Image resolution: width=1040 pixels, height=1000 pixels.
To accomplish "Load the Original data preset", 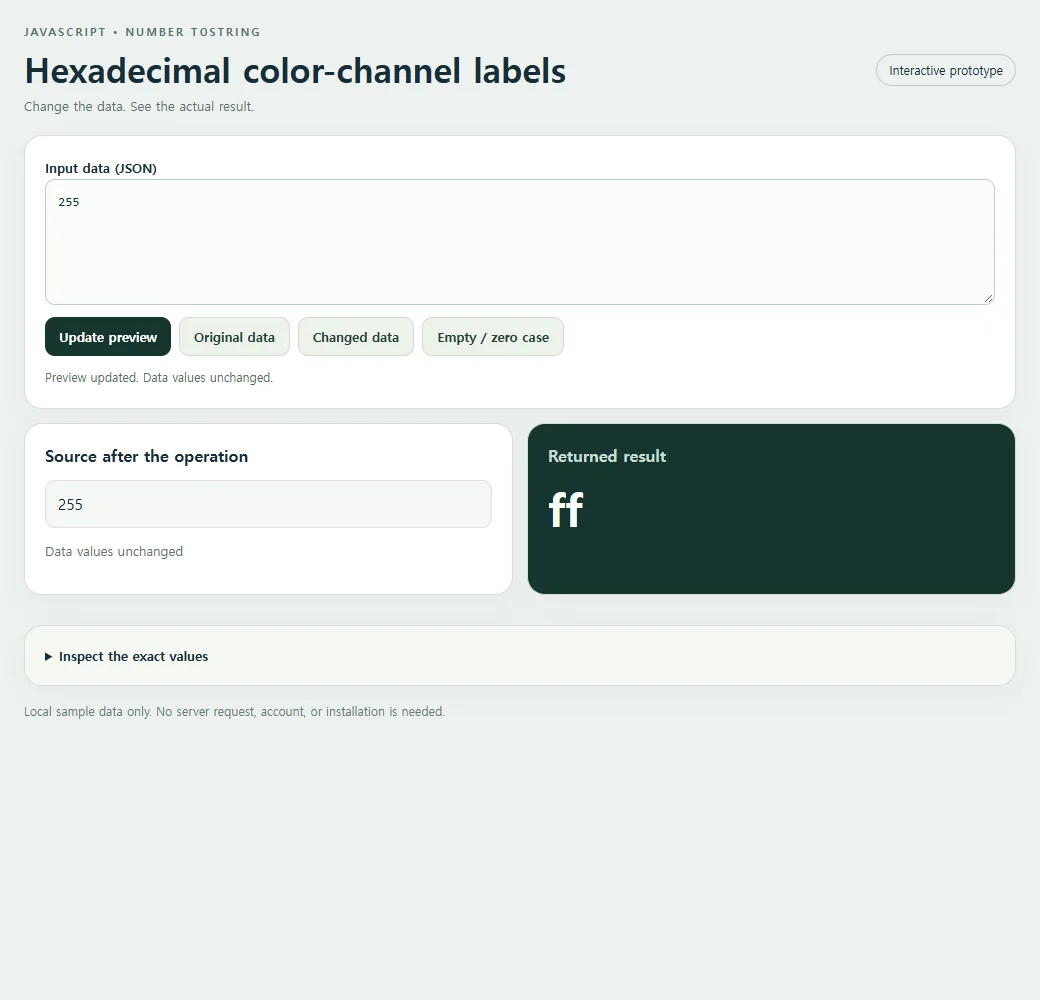I will 234,337.
